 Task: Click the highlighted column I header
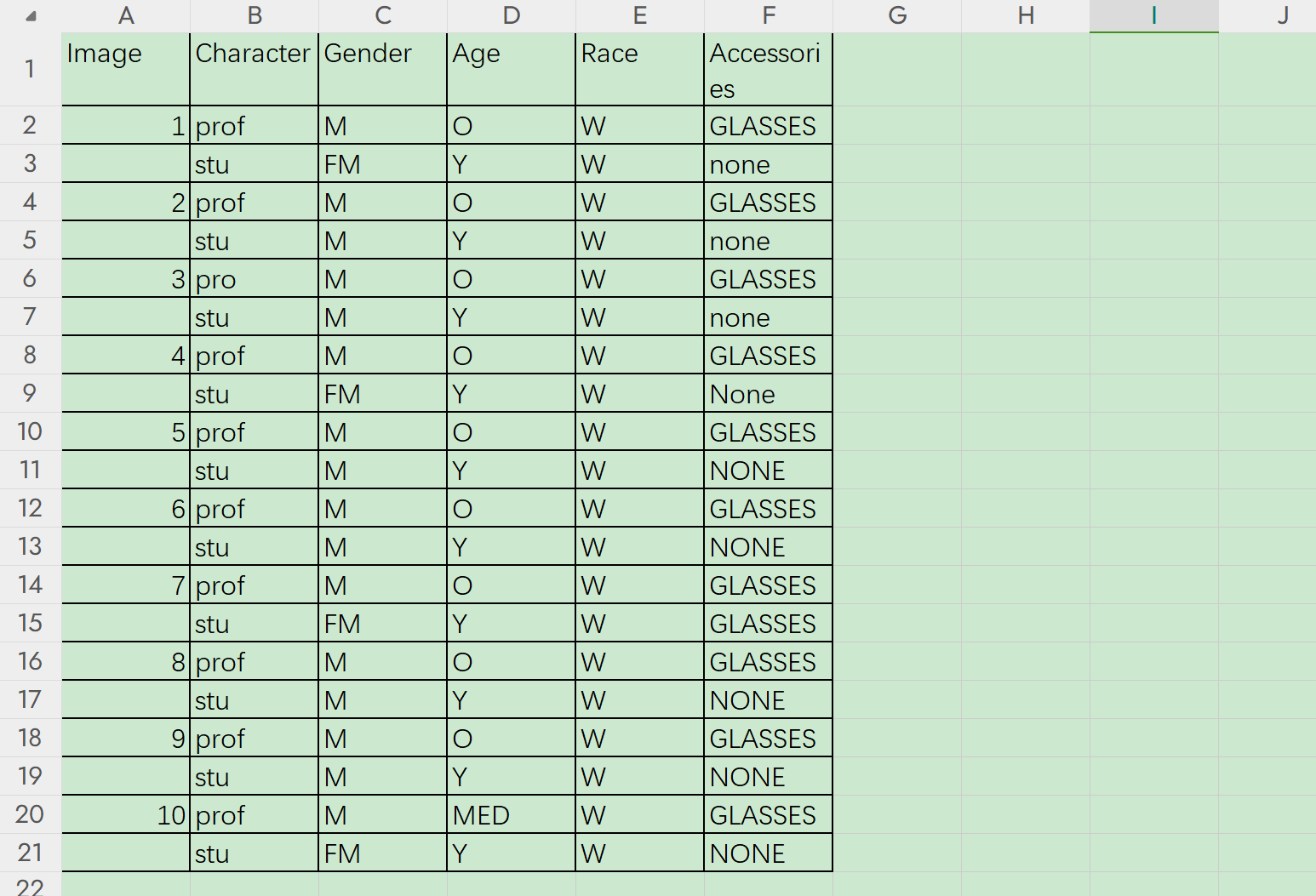(x=1154, y=15)
